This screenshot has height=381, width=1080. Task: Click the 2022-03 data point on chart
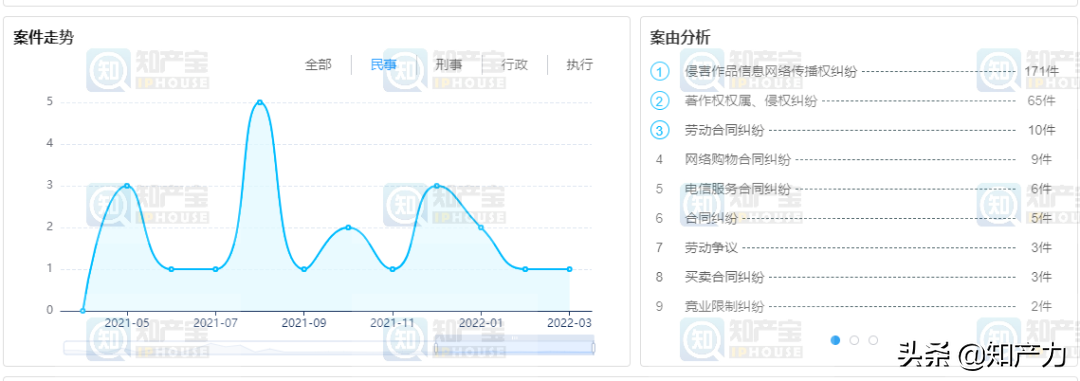[x=570, y=269]
